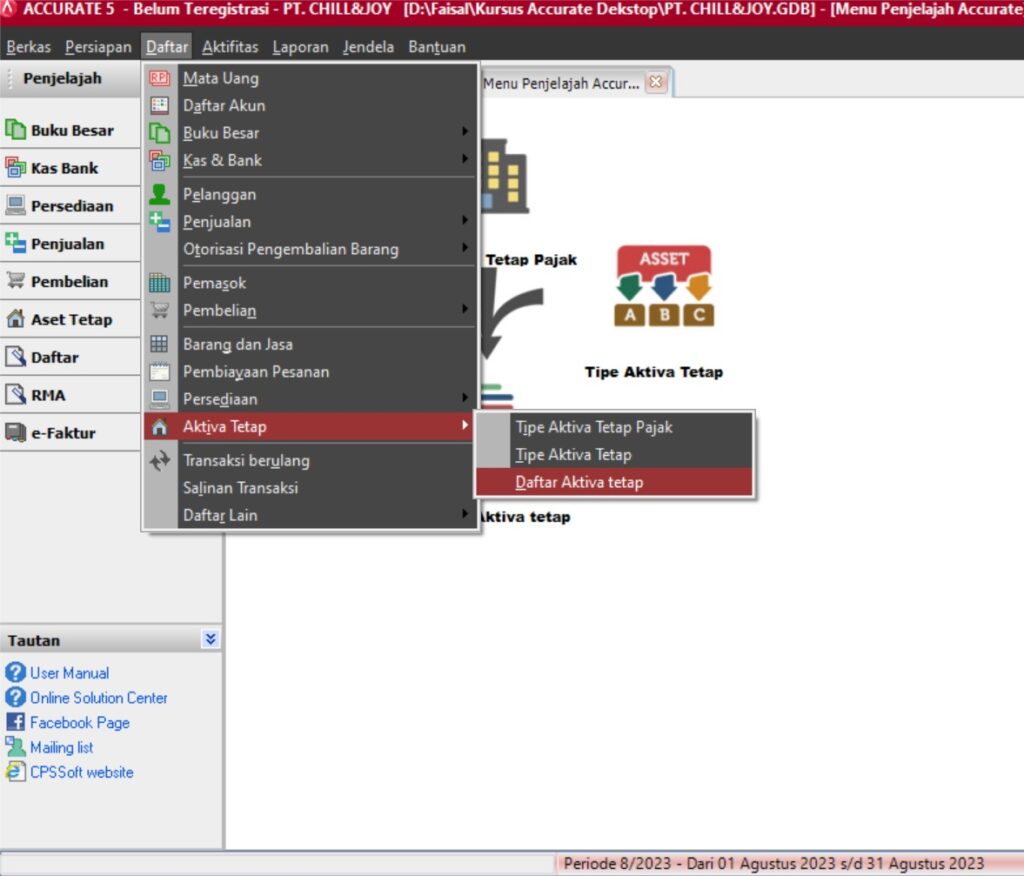Open the Laporan menu
Image resolution: width=1024 pixels, height=876 pixels.
pos(300,47)
